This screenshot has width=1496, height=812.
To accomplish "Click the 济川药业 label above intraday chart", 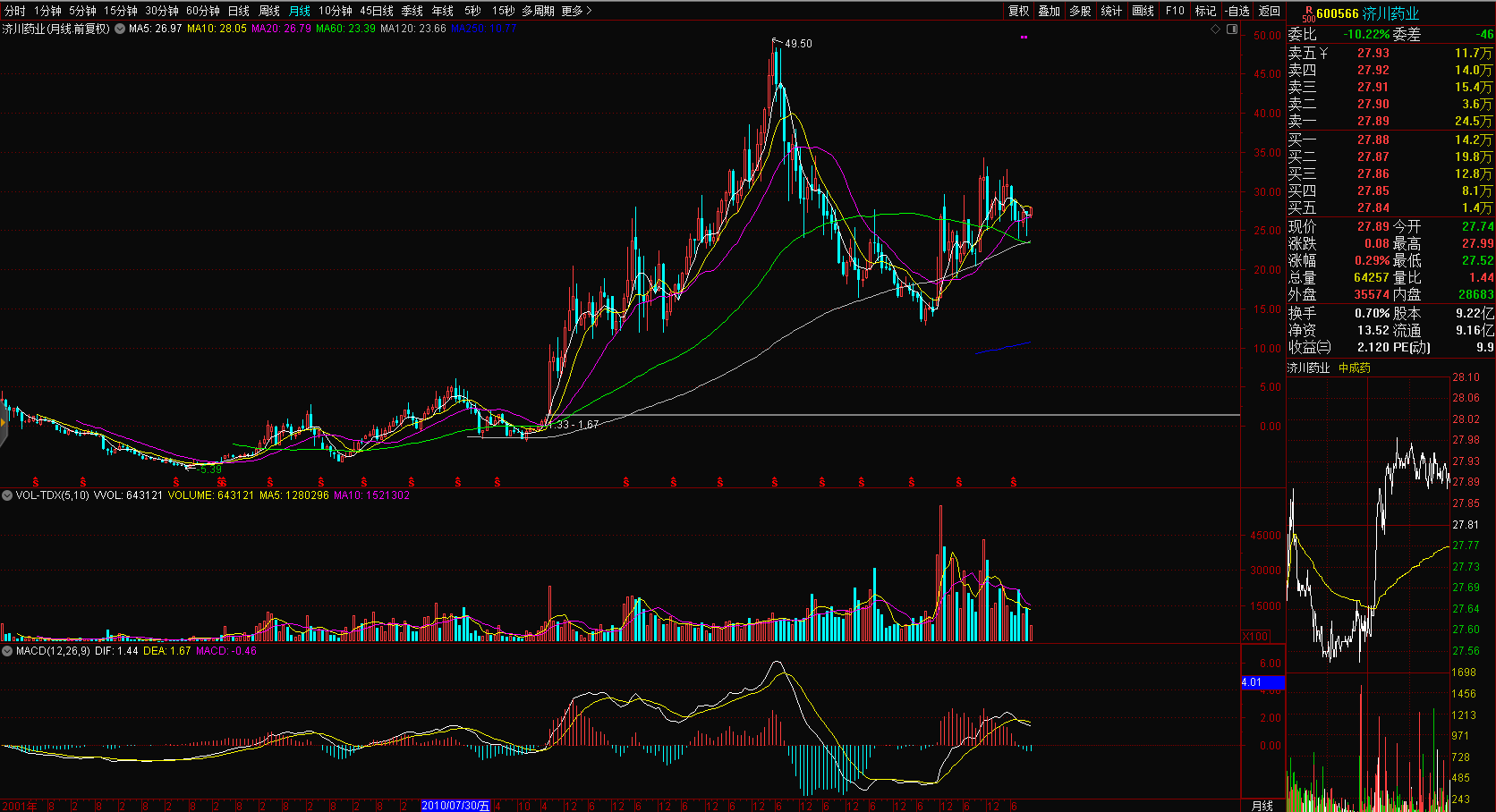I will [1309, 368].
